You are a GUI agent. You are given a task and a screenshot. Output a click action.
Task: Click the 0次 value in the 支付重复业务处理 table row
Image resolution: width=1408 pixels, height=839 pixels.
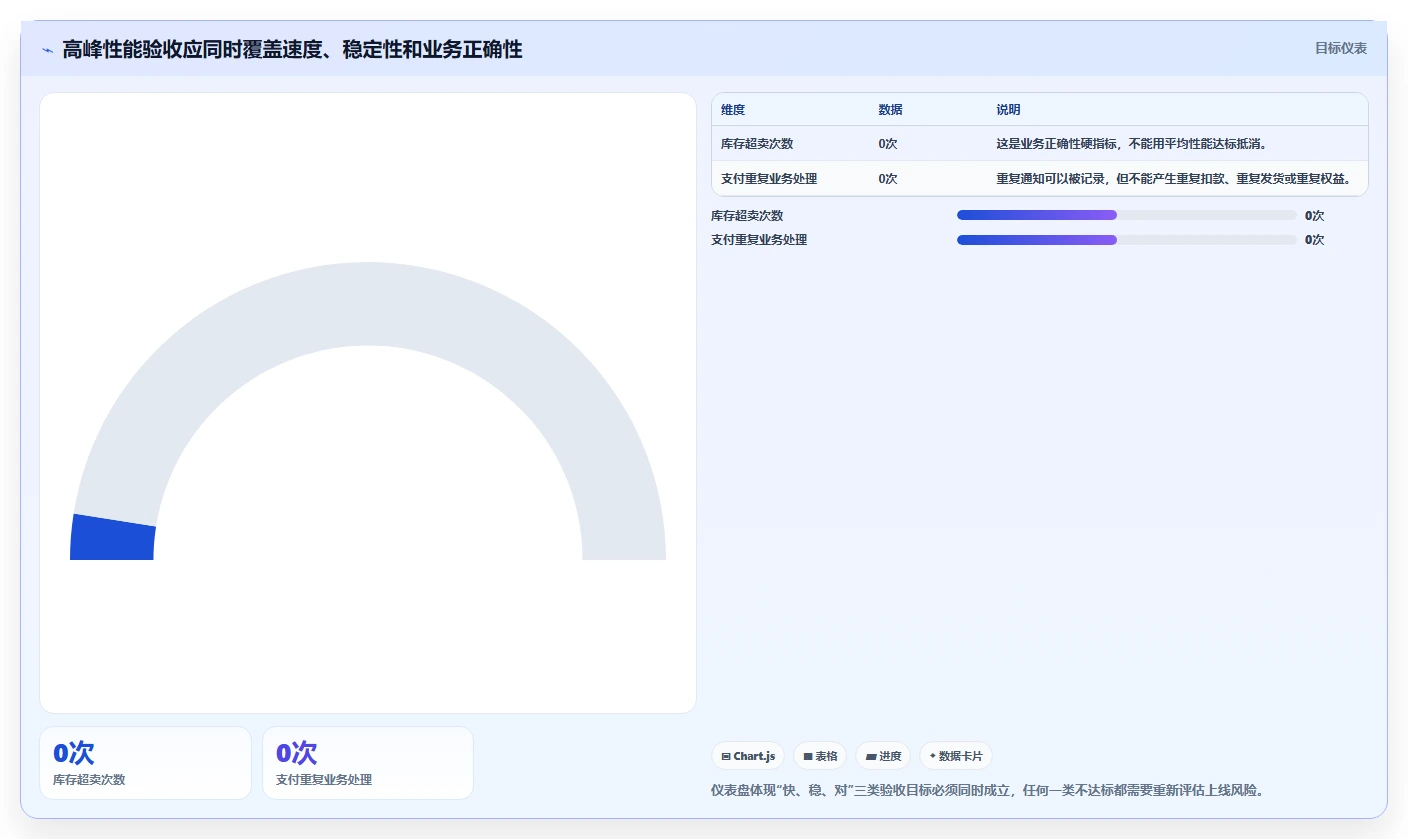click(888, 179)
